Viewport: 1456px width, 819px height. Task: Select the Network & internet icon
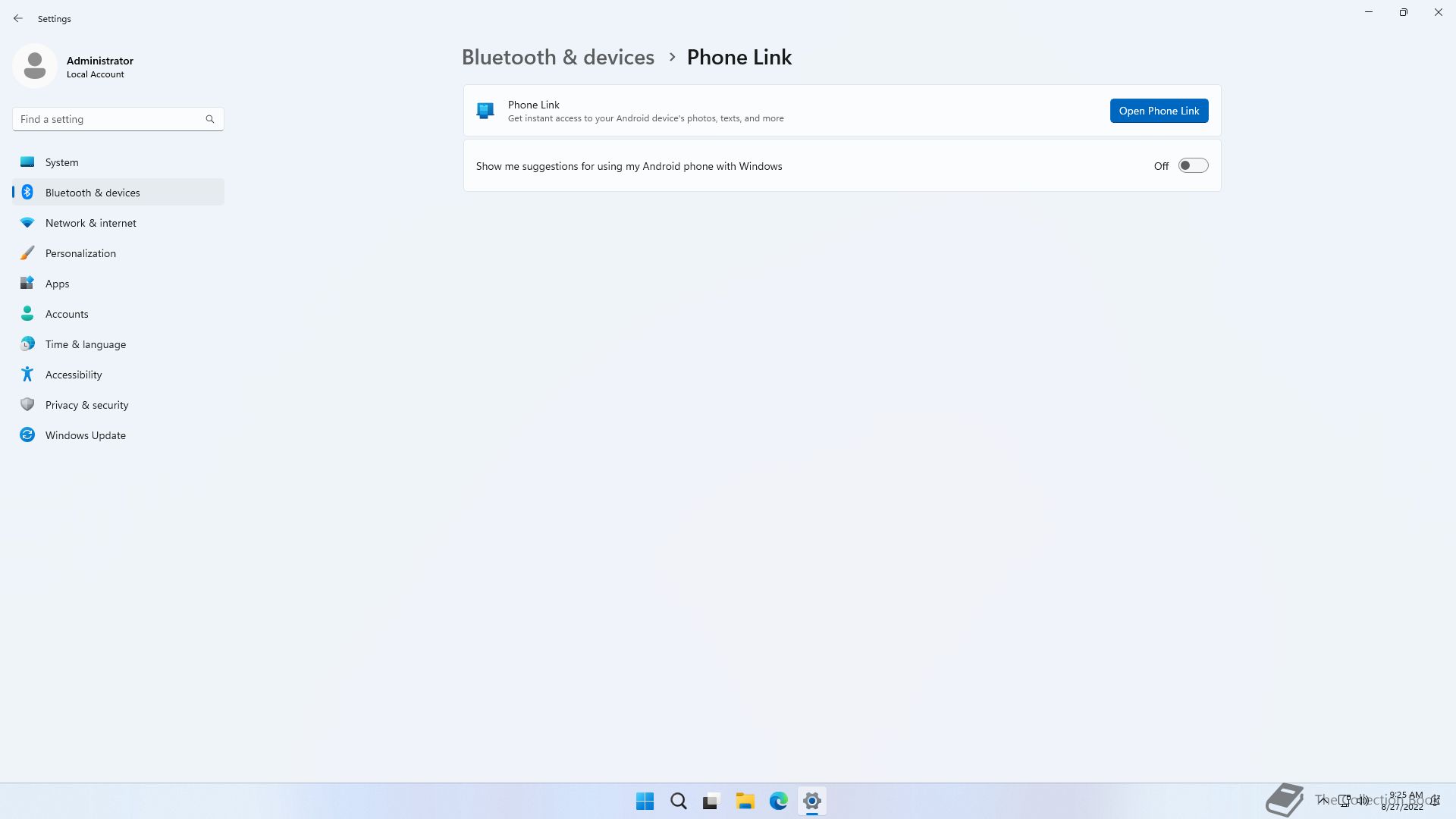click(x=27, y=222)
